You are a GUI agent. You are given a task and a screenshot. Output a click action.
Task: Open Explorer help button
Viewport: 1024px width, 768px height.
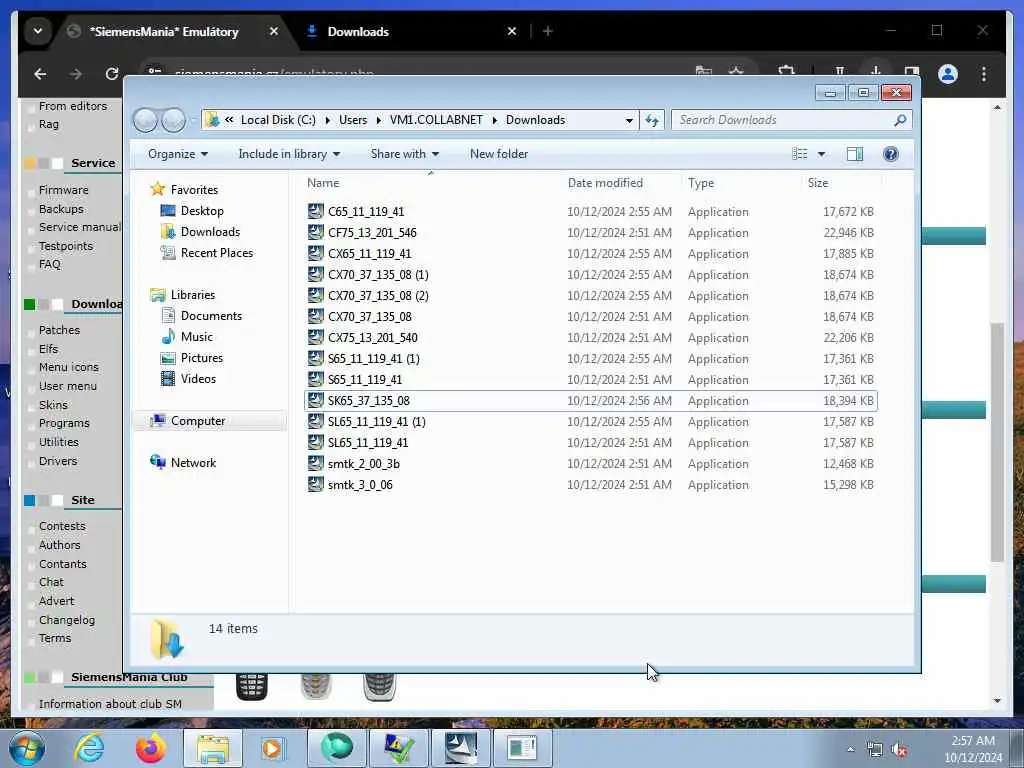[890, 154]
